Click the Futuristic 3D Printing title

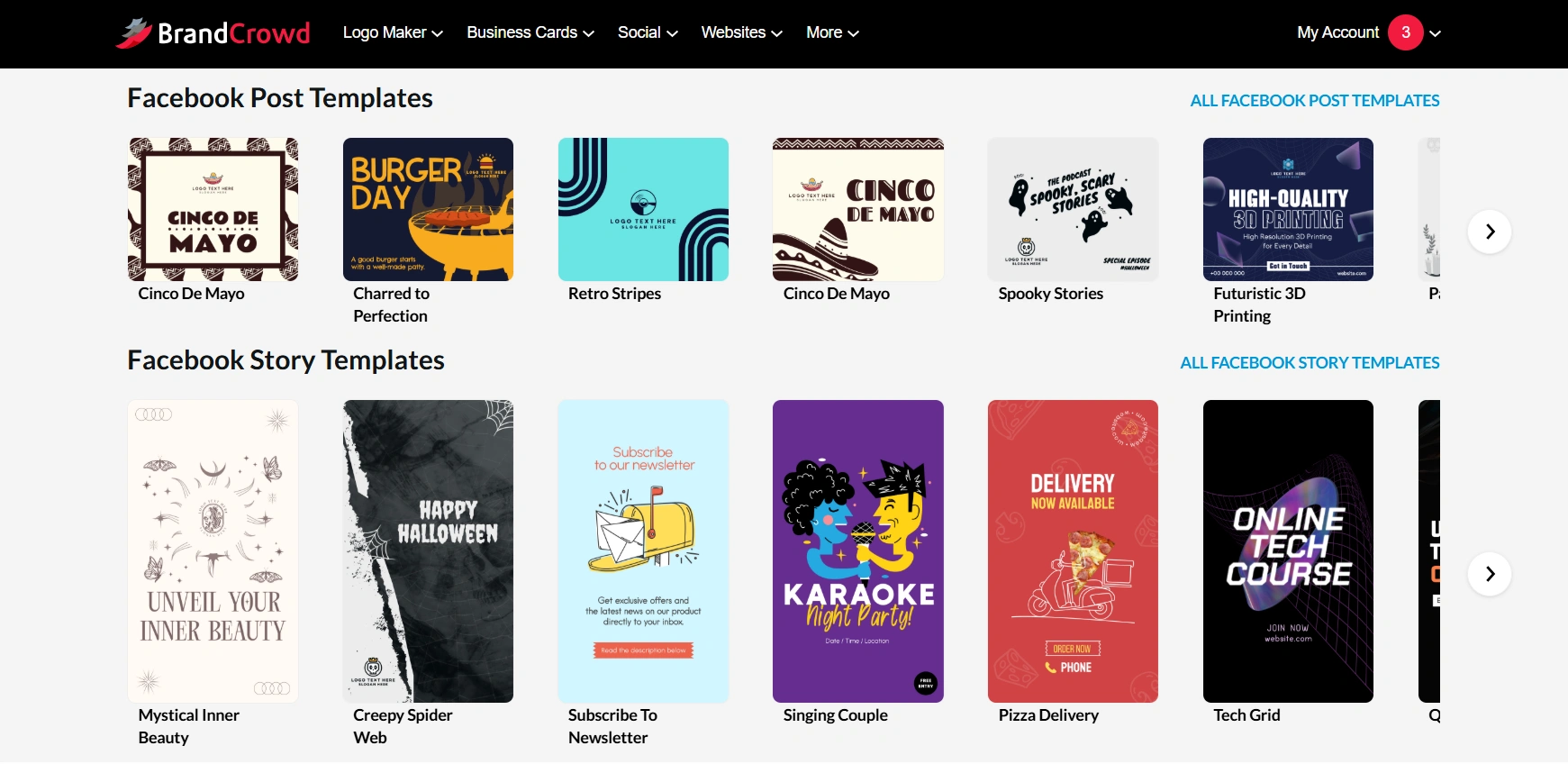[x=1259, y=305]
